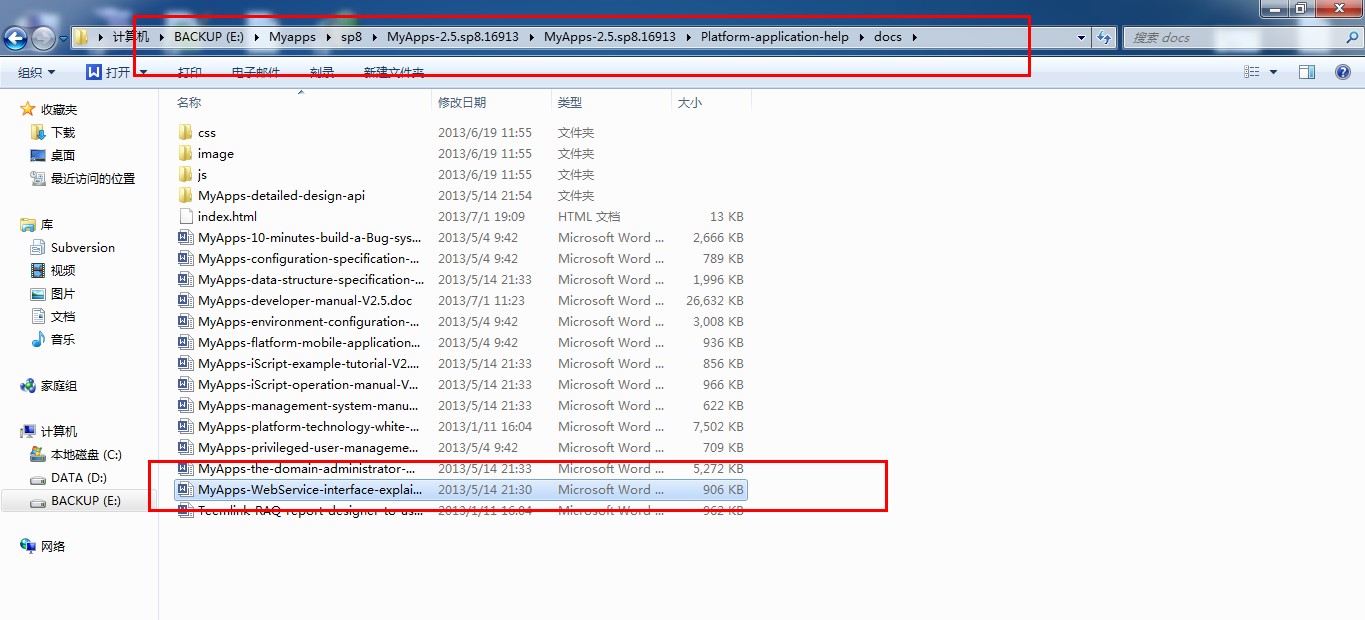1365x620 pixels.
Task: Expand the arrow next to 打开
Action: tap(143, 72)
